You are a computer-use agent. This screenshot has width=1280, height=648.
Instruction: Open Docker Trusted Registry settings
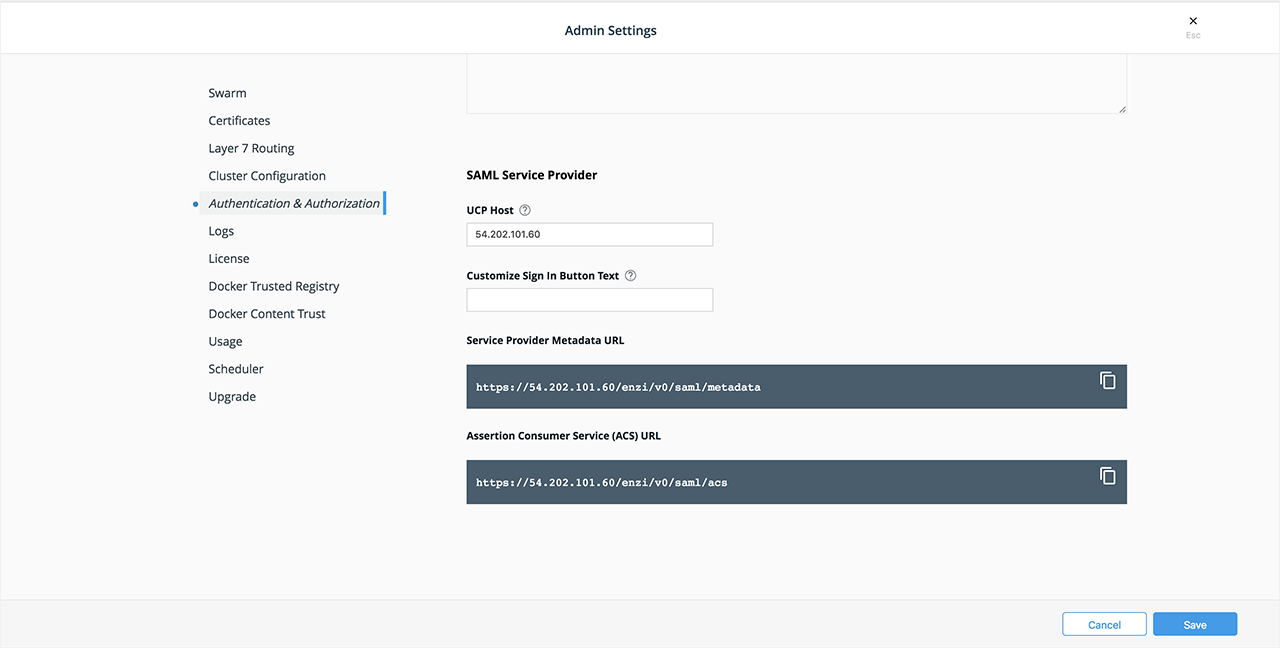pos(273,285)
